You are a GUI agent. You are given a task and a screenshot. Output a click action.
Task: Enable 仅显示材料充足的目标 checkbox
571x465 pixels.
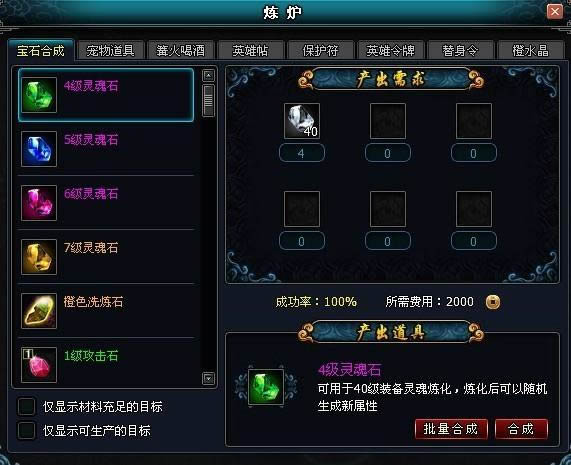click(27, 406)
